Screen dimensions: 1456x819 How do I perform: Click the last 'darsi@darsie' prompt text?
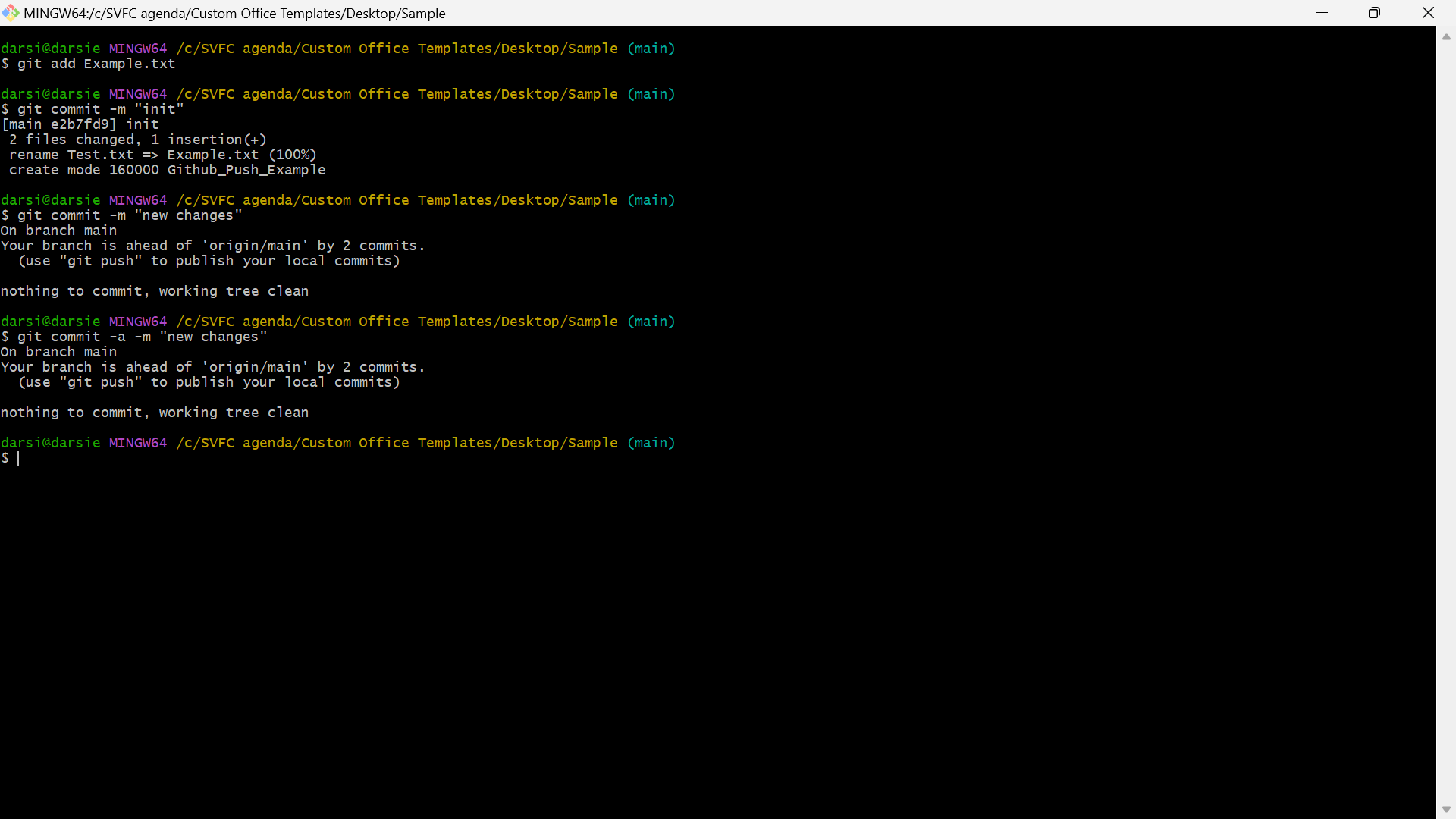point(51,443)
